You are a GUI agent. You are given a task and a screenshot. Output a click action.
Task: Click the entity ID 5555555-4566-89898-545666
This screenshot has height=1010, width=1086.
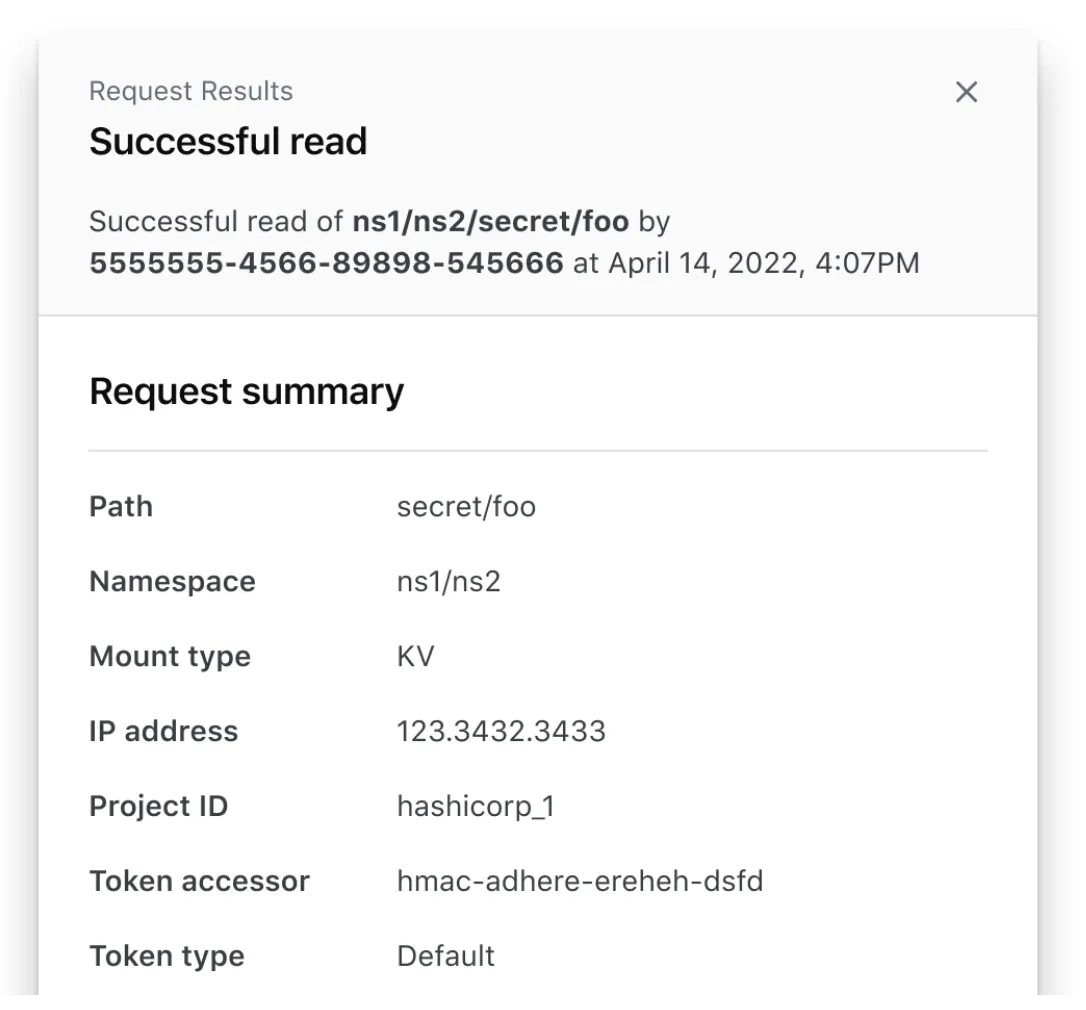pyautogui.click(x=326, y=263)
